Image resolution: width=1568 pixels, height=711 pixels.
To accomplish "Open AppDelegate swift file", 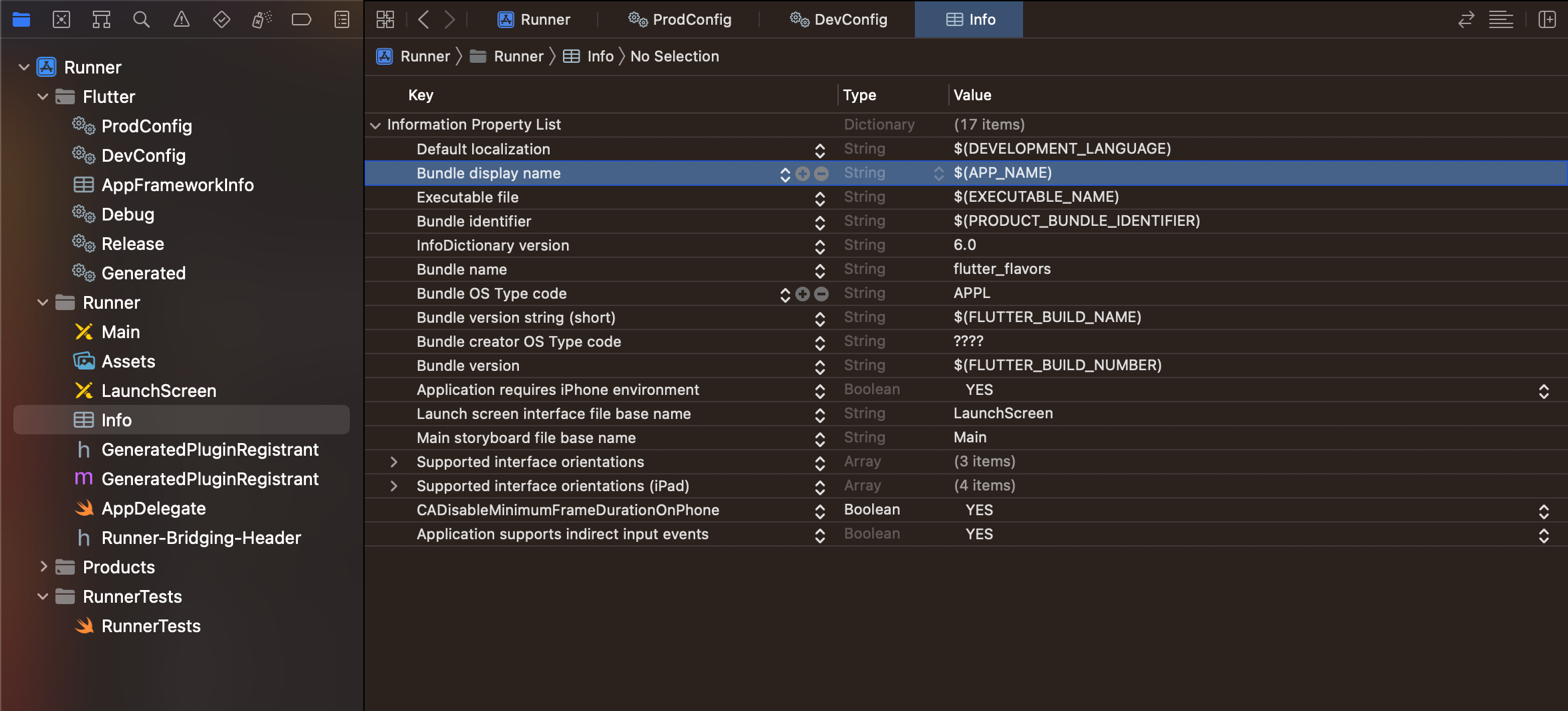I will 140,508.
